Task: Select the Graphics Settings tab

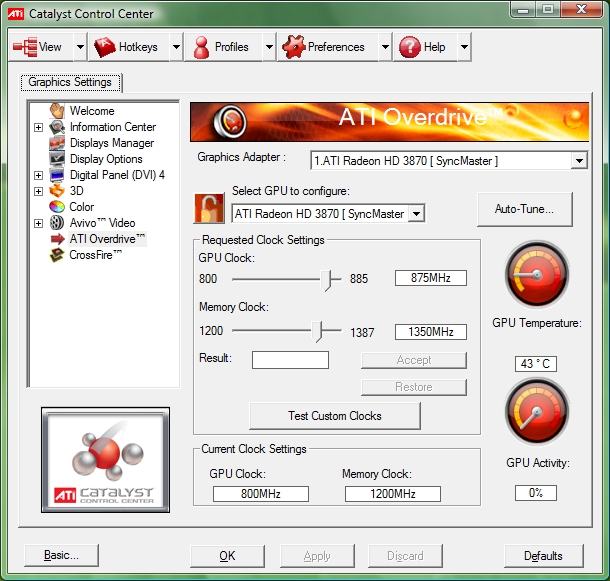Action: click(x=70, y=82)
